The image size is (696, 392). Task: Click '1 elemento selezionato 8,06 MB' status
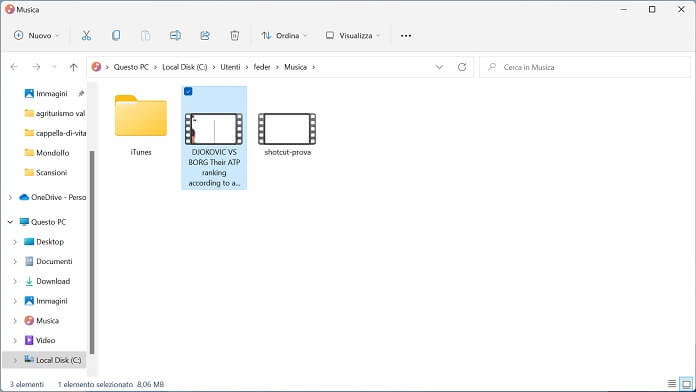111,384
